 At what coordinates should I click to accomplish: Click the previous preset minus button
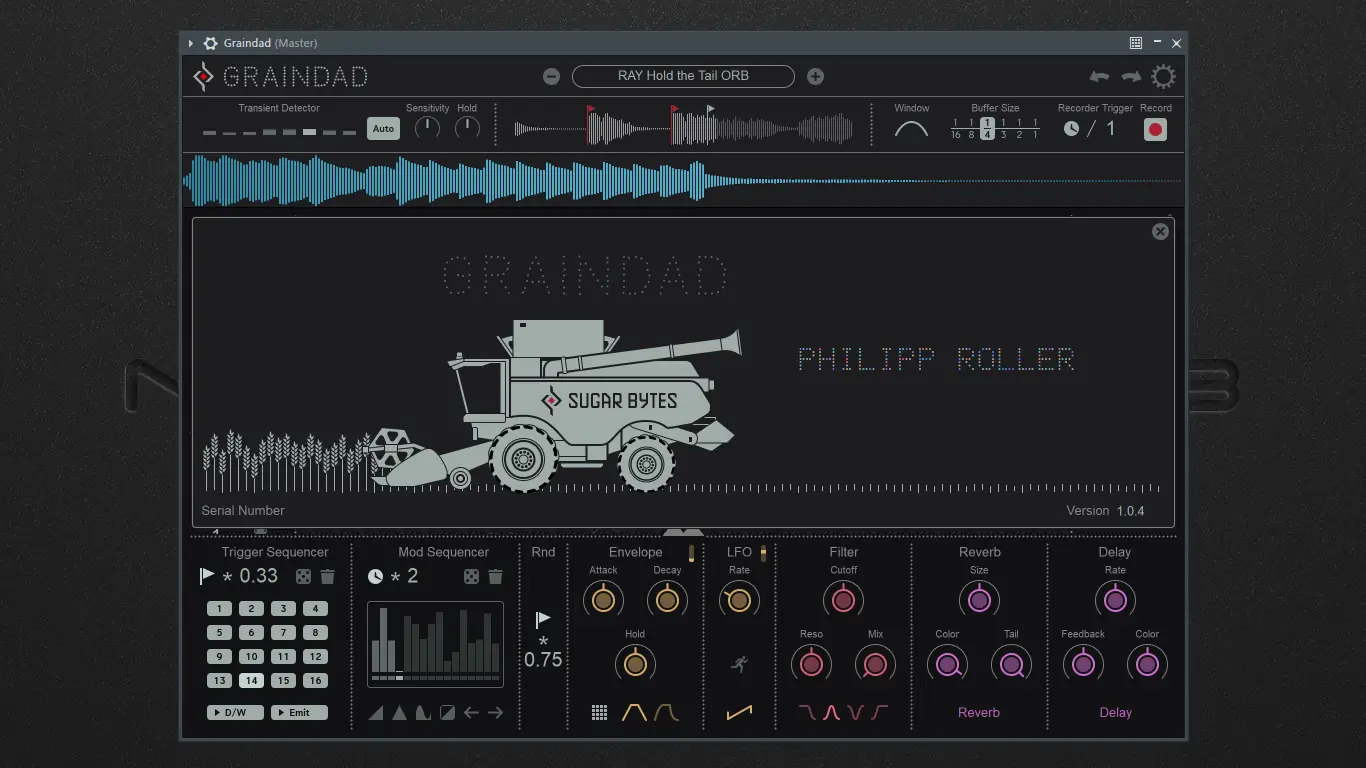551,76
